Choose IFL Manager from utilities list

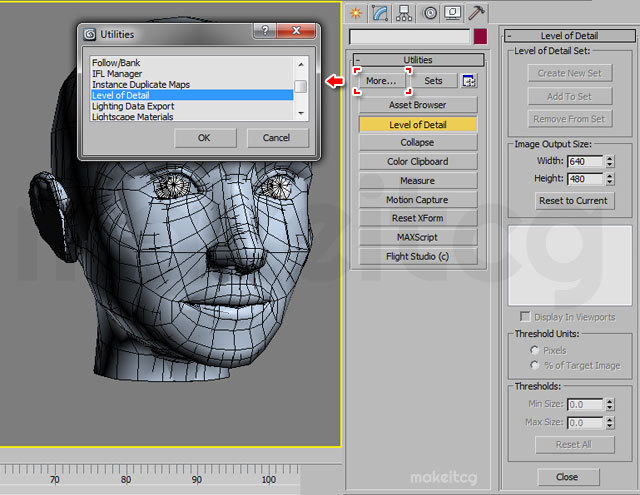(x=116, y=73)
